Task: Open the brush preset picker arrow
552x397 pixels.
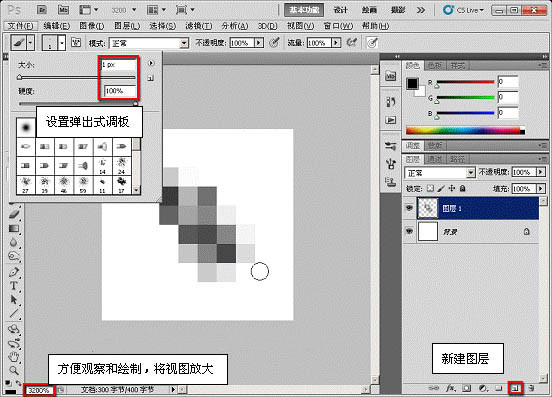Action: pyautogui.click(x=62, y=43)
